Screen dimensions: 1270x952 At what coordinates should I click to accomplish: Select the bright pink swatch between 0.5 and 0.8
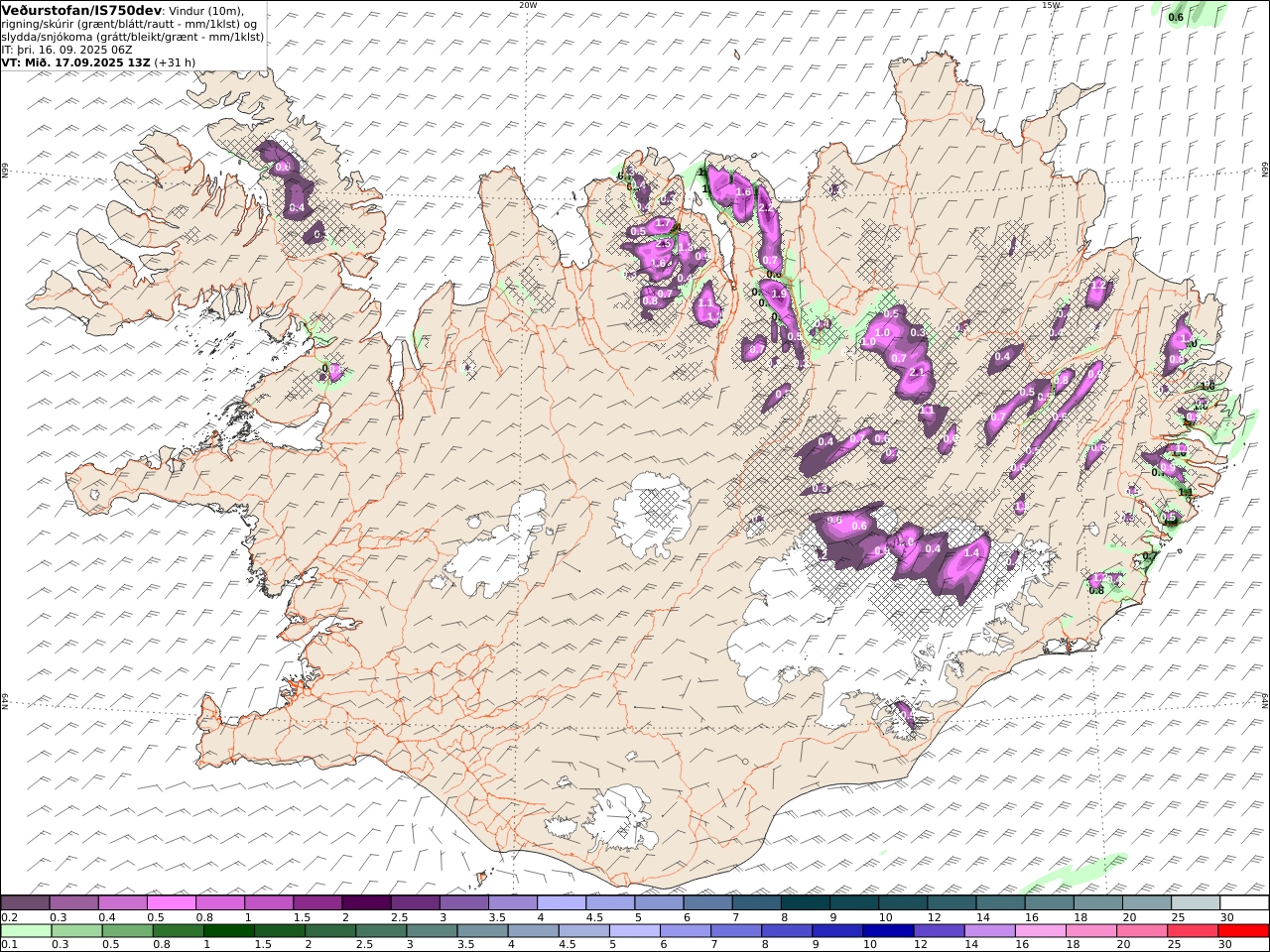[x=171, y=902]
